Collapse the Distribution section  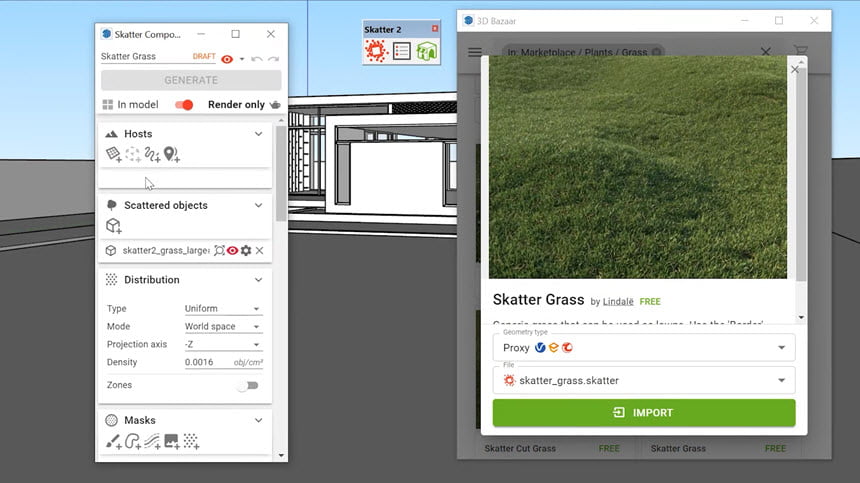click(258, 280)
